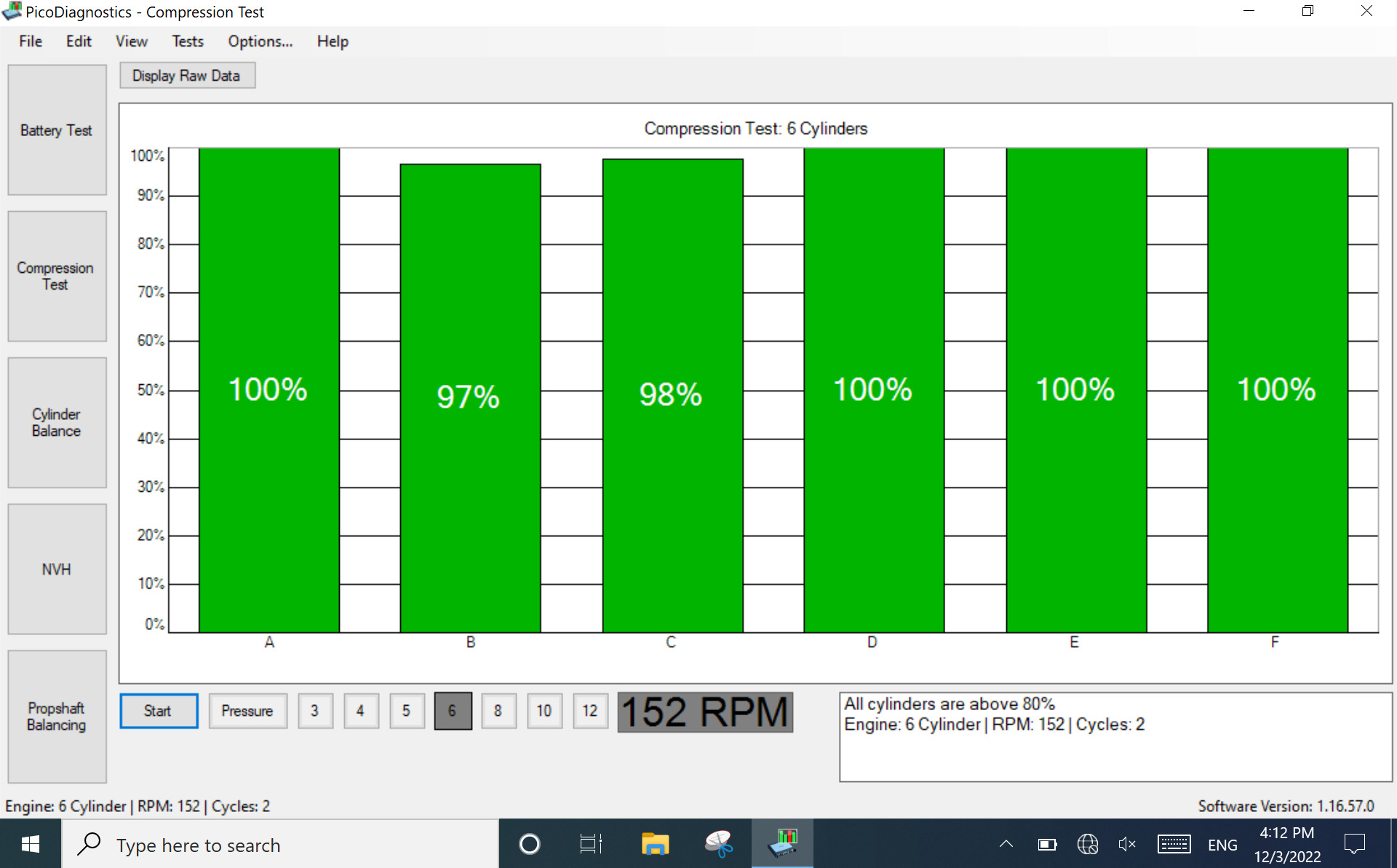Open Cortana from the taskbar
This screenshot has height=868, width=1397.
click(529, 844)
